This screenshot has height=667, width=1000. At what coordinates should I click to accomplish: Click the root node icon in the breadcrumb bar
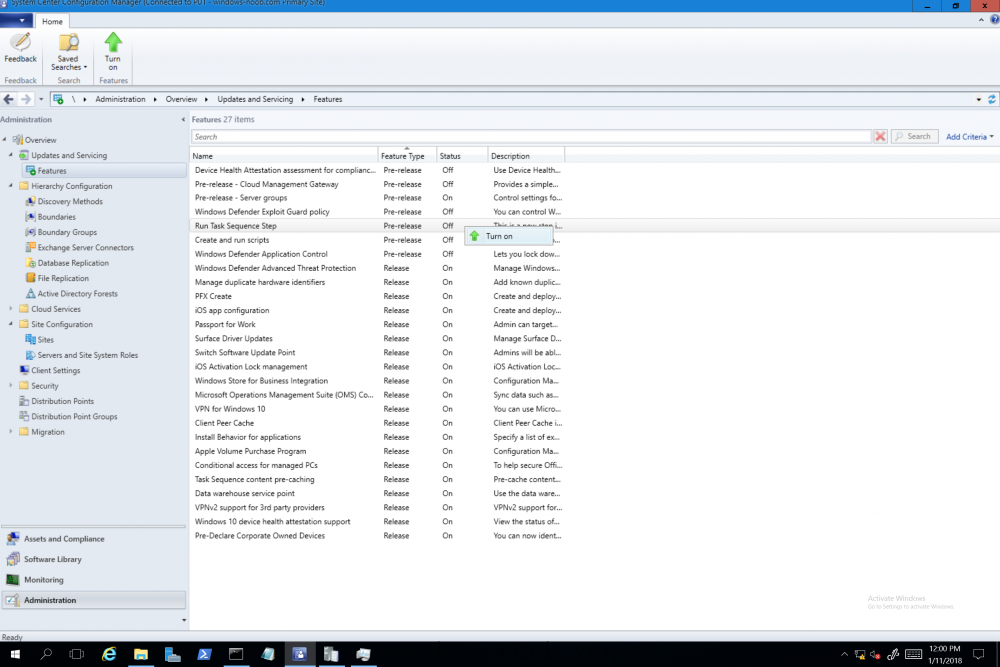click(x=58, y=99)
